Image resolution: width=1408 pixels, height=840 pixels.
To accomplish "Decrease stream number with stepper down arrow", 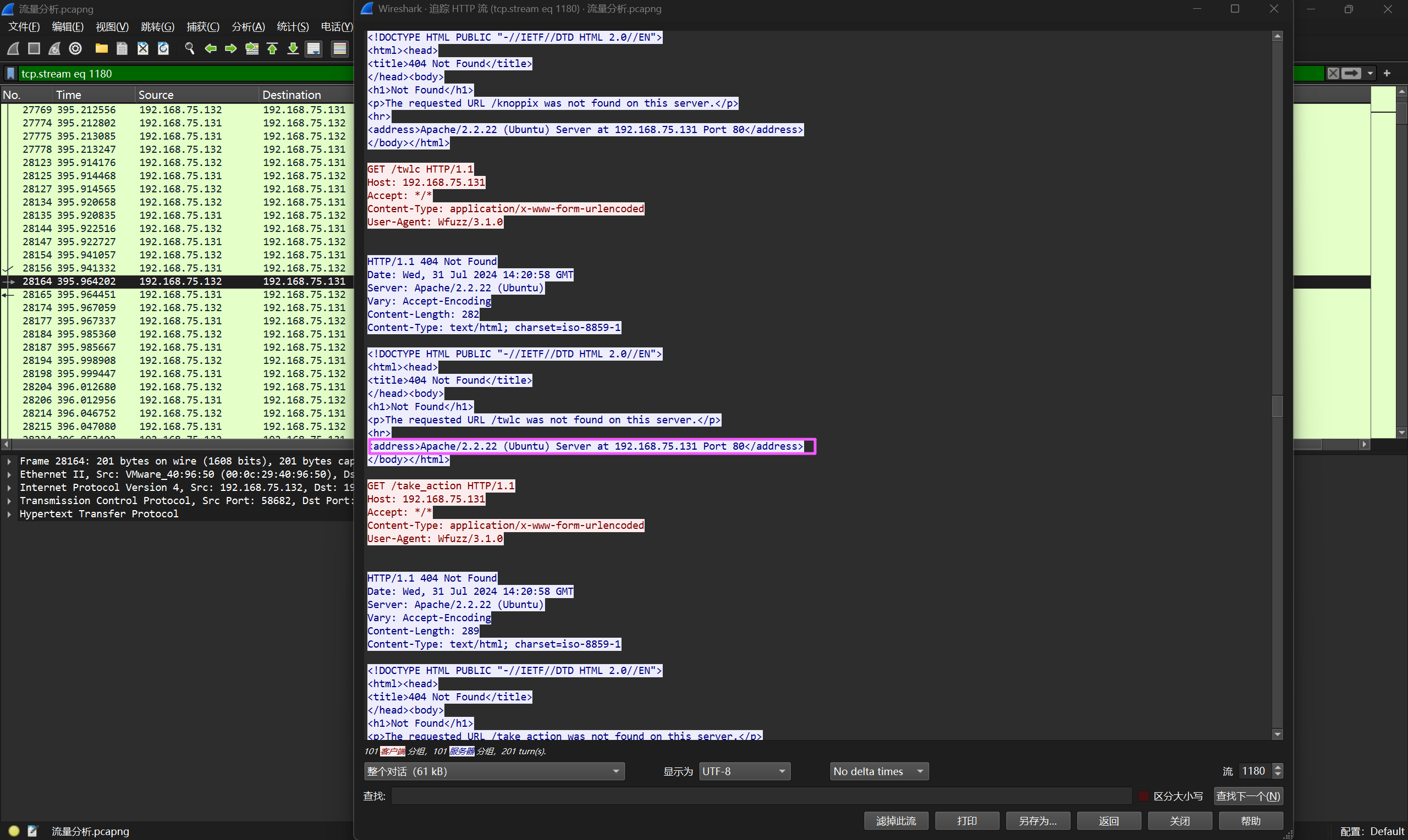I will [1278, 775].
